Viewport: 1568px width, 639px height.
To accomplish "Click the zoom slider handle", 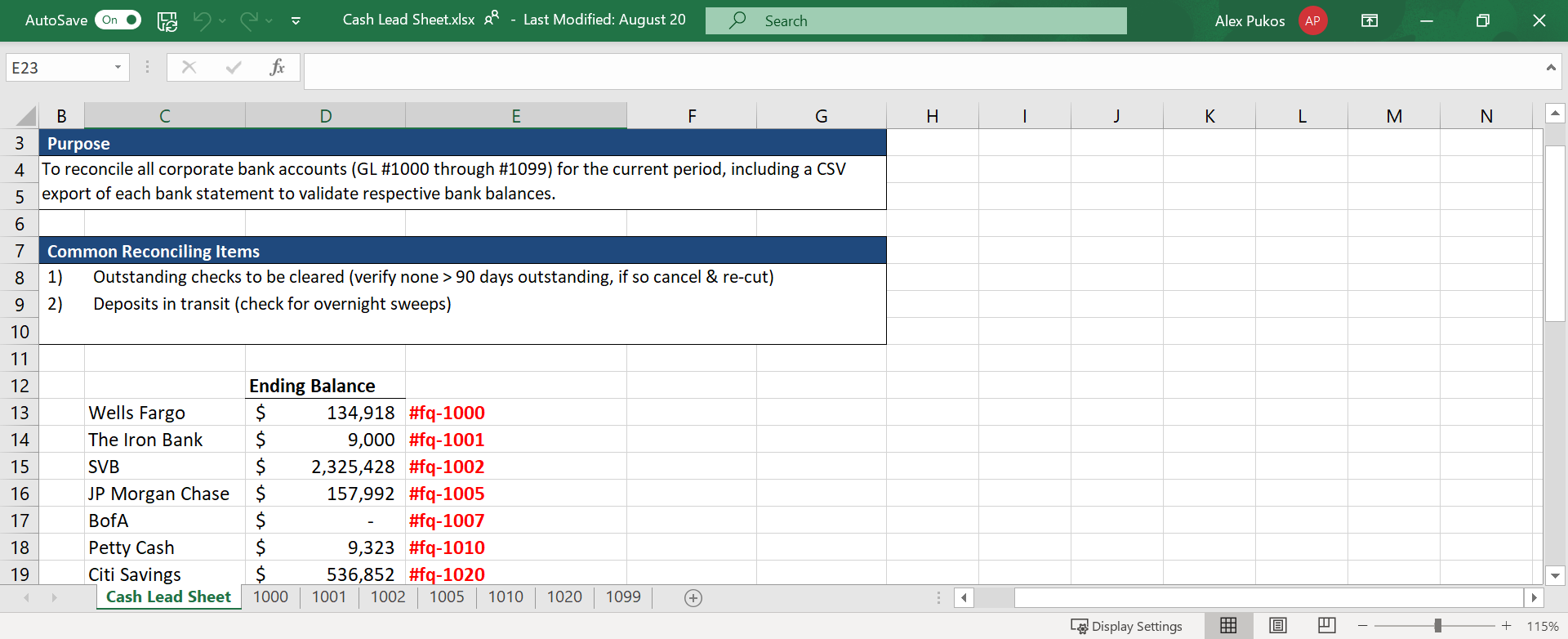I will click(x=1437, y=626).
